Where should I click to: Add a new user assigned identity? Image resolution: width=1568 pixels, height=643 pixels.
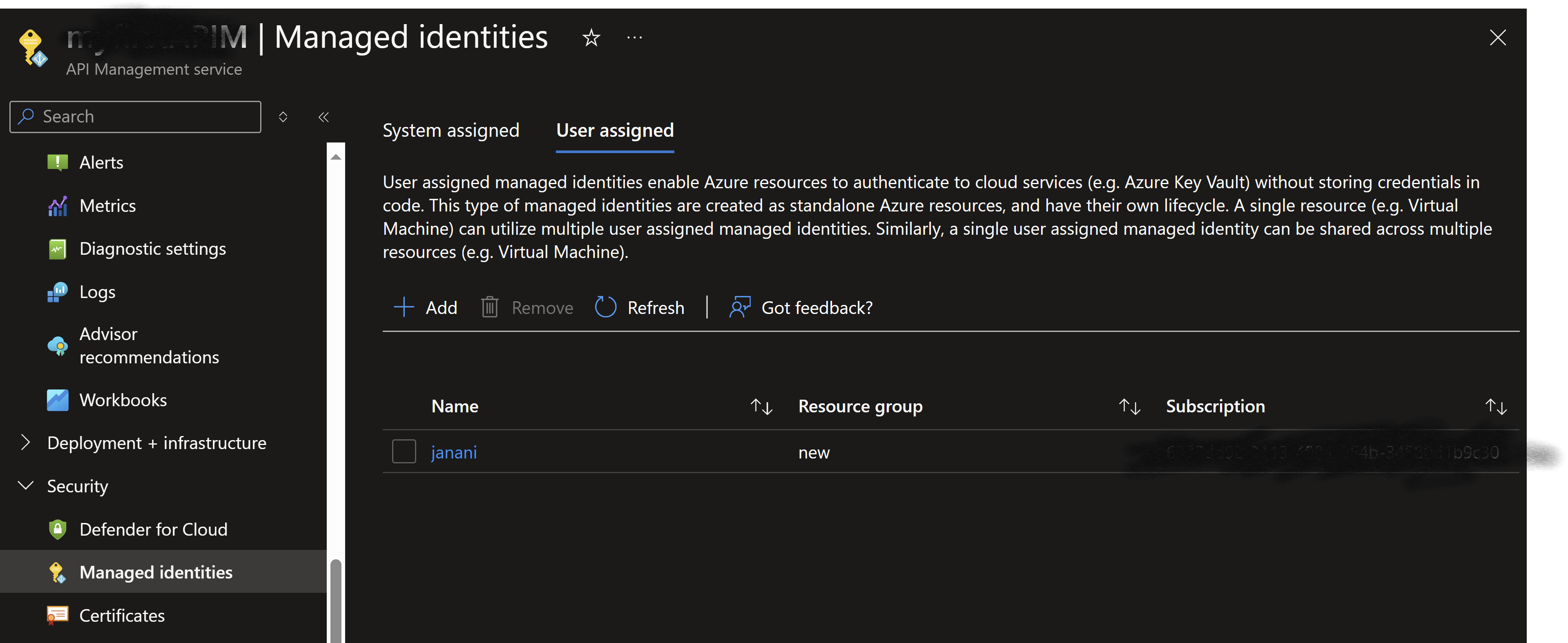tap(426, 307)
